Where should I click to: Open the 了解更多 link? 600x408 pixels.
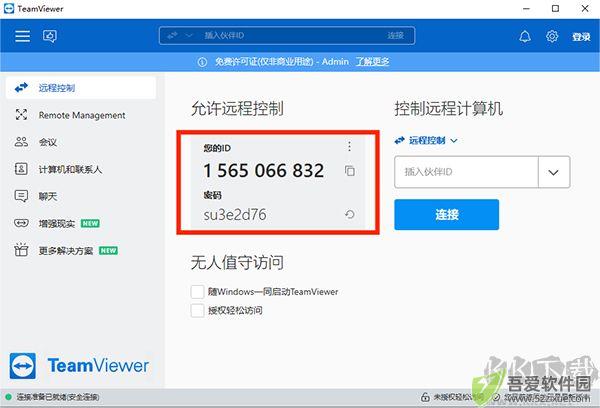(x=372, y=62)
